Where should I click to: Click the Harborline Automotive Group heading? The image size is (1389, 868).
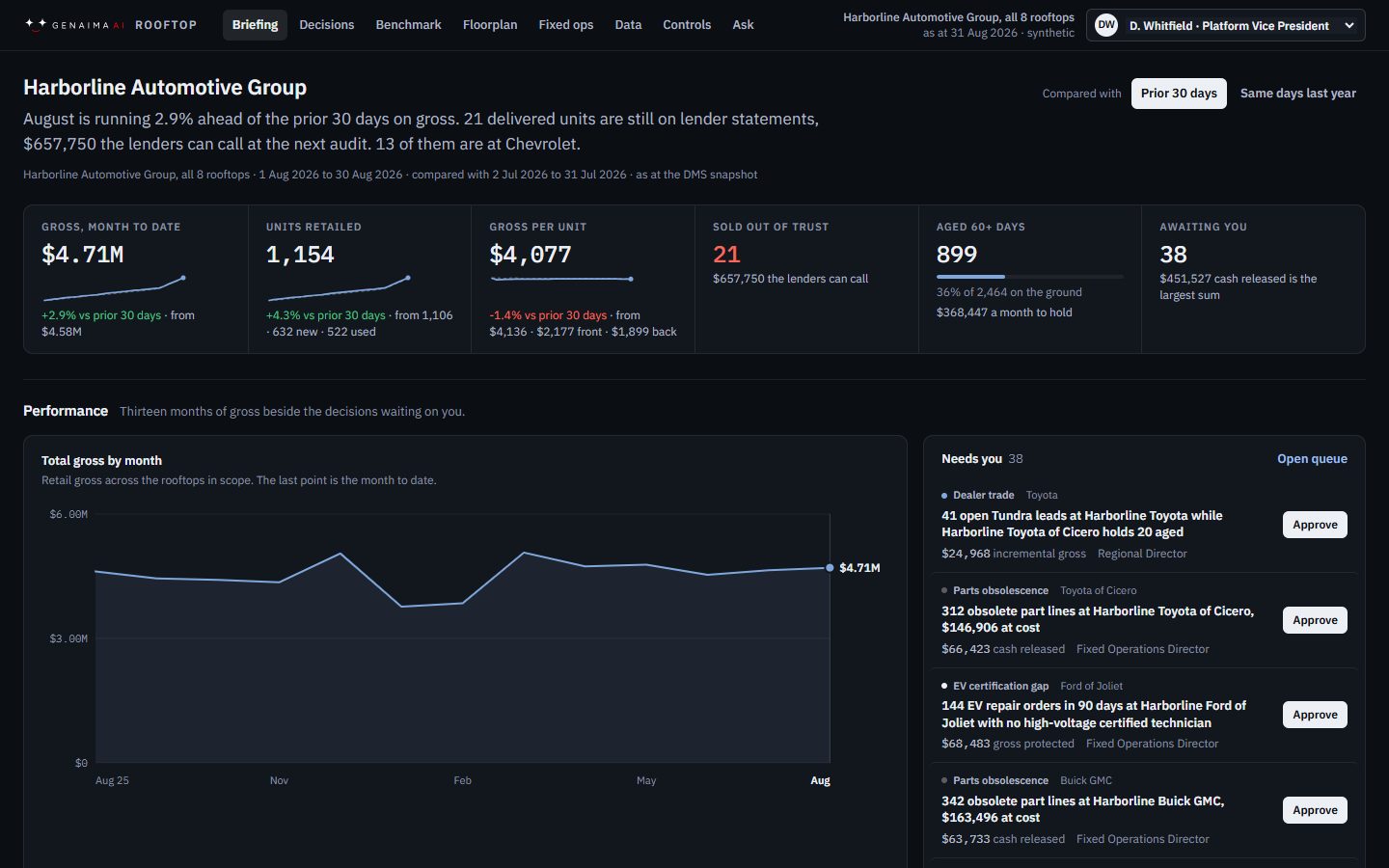[x=165, y=88]
